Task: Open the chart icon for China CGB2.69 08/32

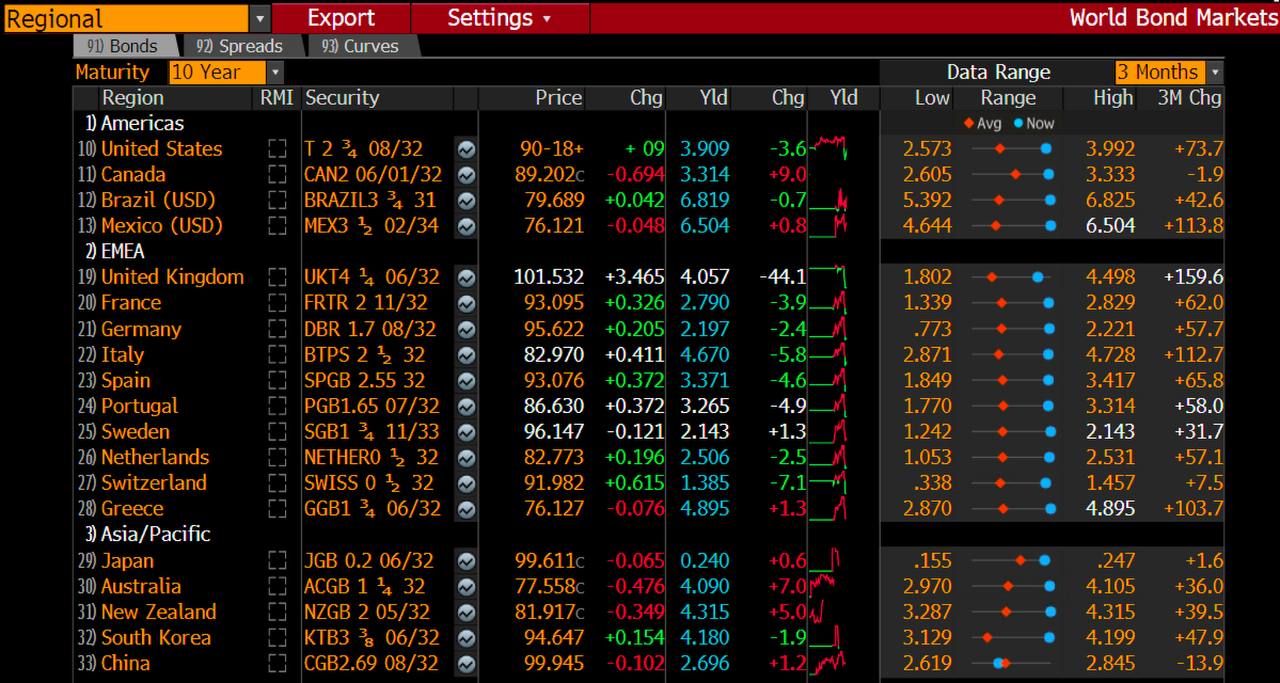Action: coord(466,664)
